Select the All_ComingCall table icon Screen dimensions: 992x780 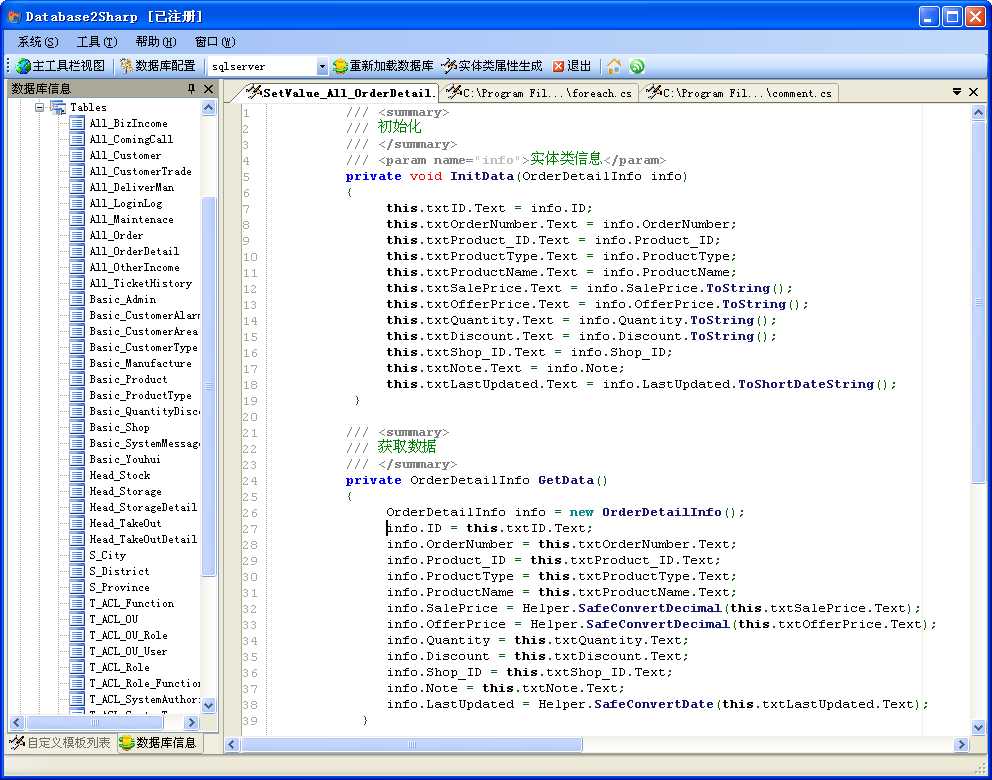[x=77, y=139]
